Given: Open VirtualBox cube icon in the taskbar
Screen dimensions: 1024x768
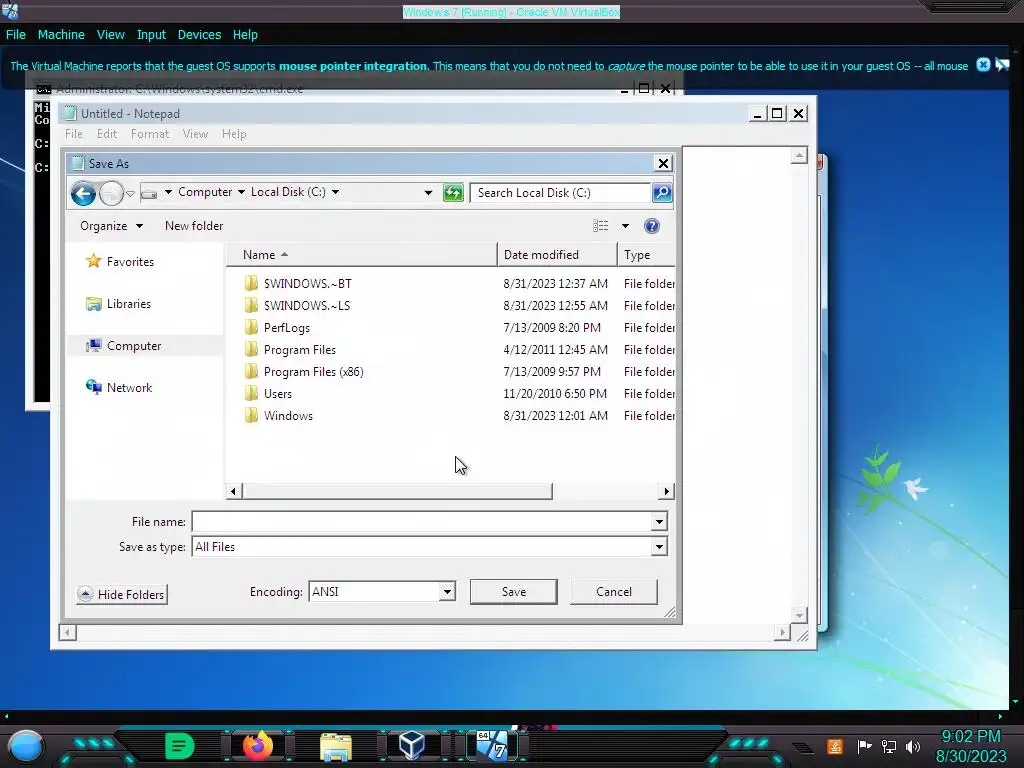Looking at the screenshot, I should click(412, 745).
